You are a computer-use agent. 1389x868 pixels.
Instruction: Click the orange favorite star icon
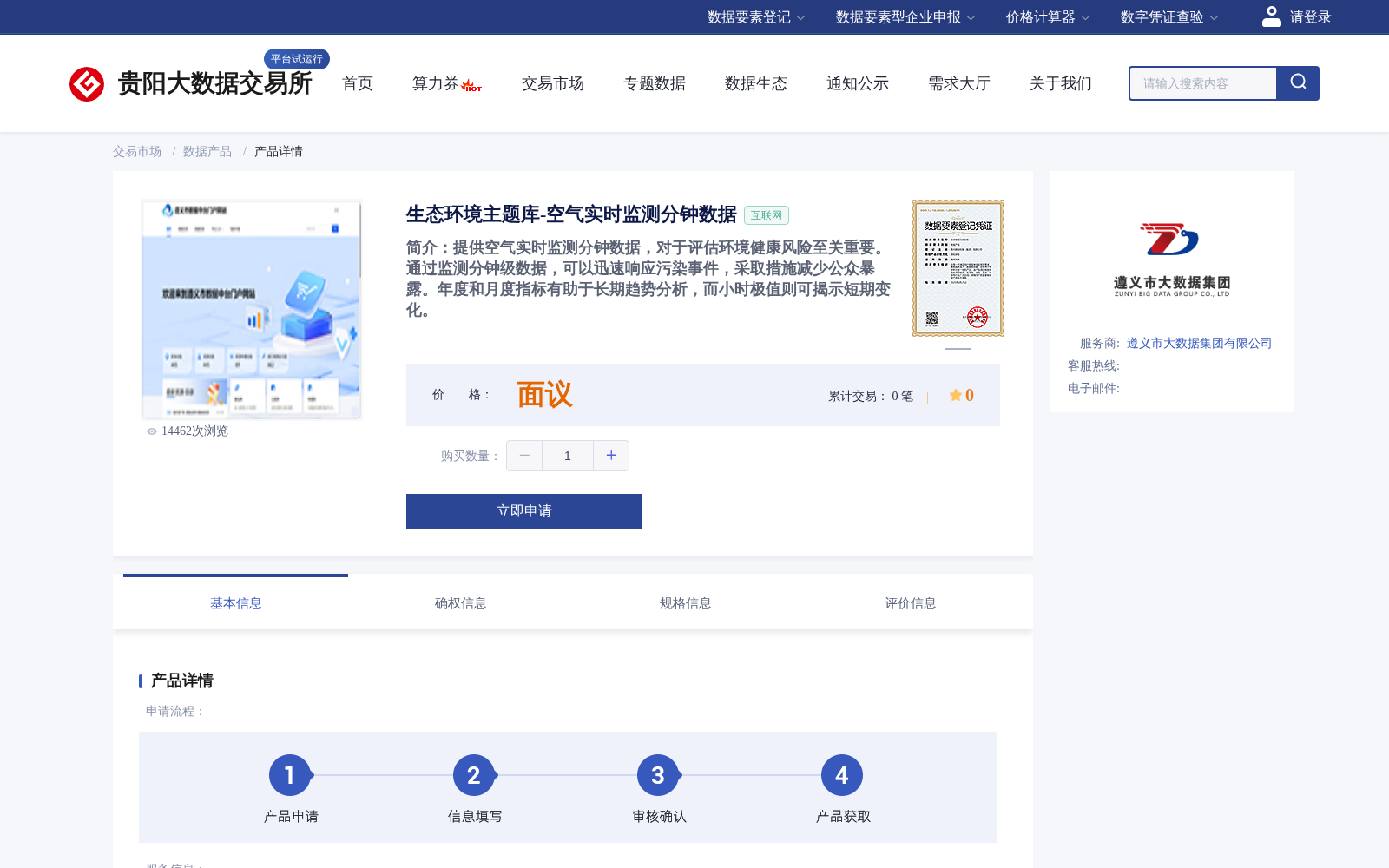[x=955, y=396]
